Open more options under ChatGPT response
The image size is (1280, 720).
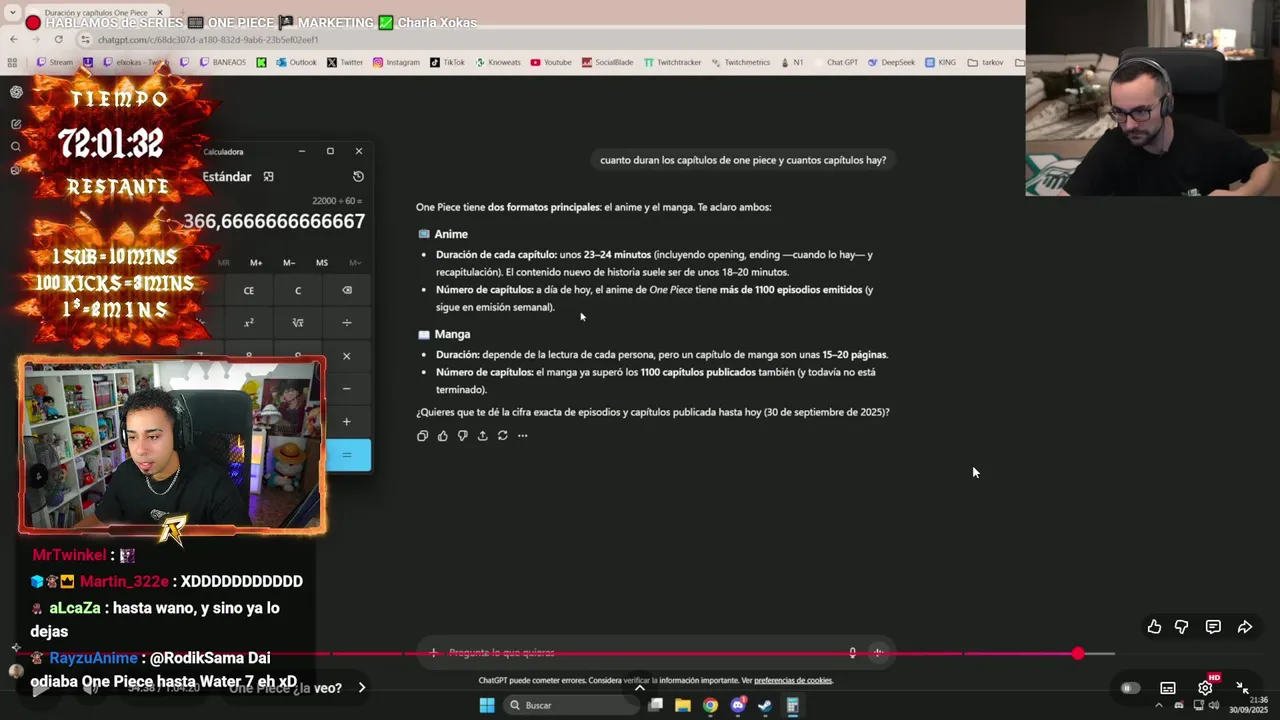pos(522,436)
